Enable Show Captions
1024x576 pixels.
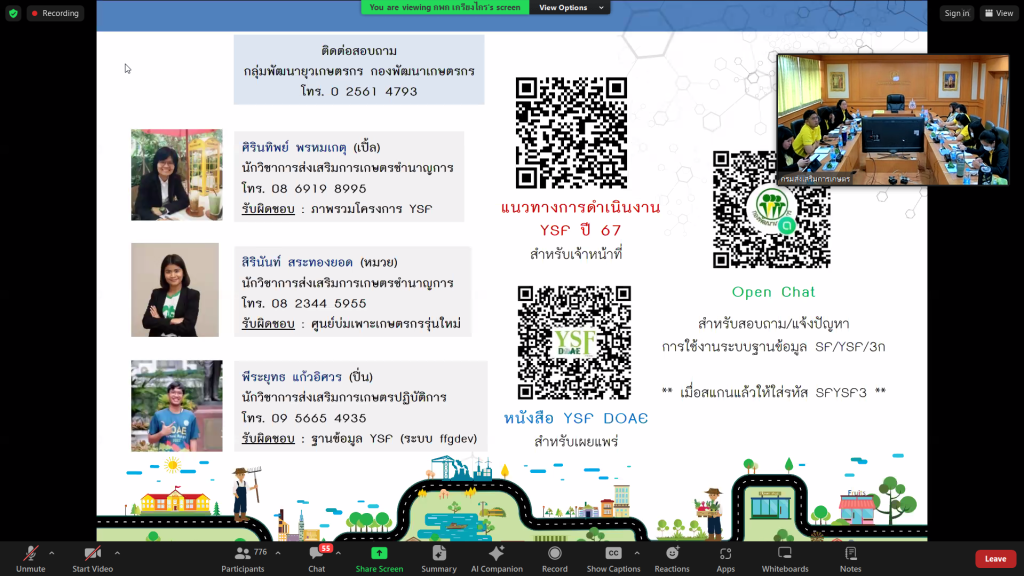pos(613,559)
